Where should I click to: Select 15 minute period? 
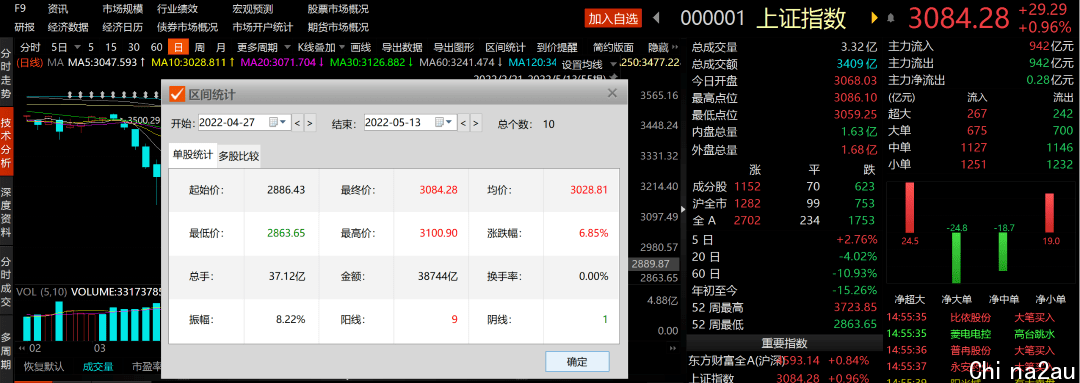(x=111, y=48)
